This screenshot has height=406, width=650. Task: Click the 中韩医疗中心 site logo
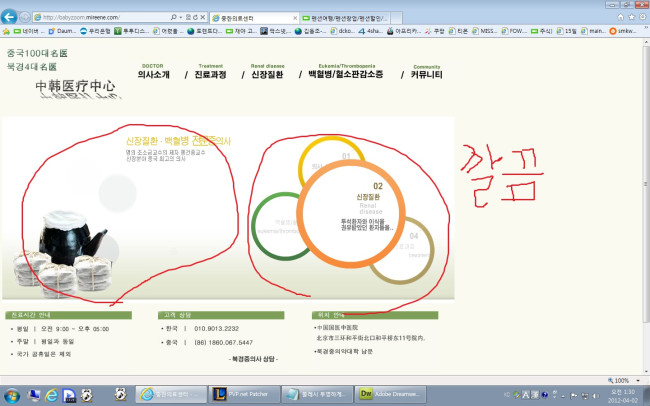[x=74, y=88]
